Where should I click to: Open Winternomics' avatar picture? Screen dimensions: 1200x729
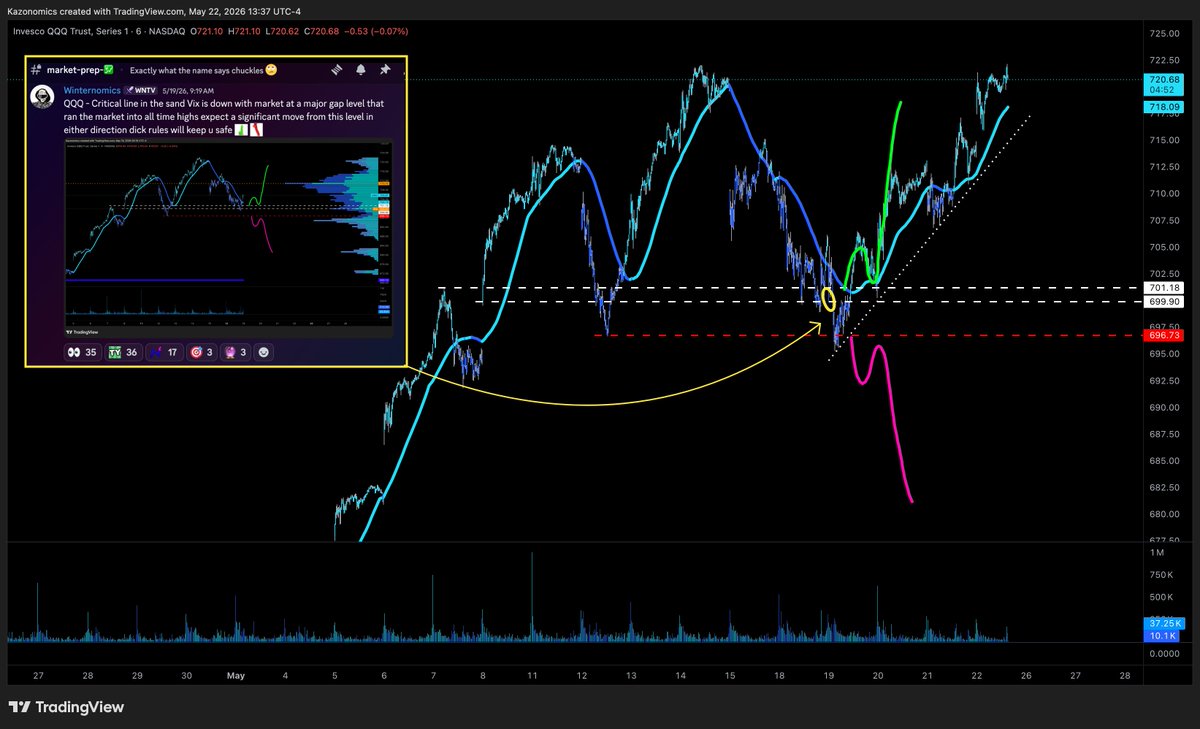coord(43,96)
